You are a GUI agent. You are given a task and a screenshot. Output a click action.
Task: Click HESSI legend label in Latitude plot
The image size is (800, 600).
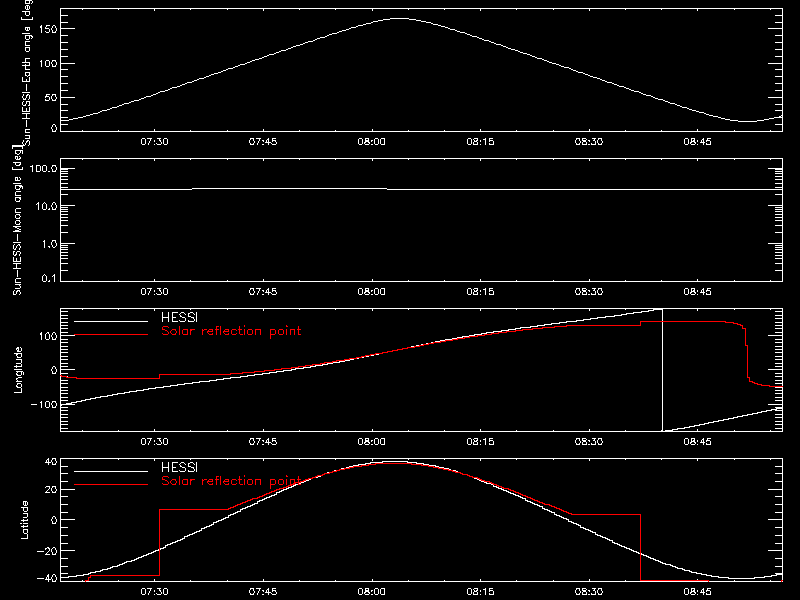179,467
